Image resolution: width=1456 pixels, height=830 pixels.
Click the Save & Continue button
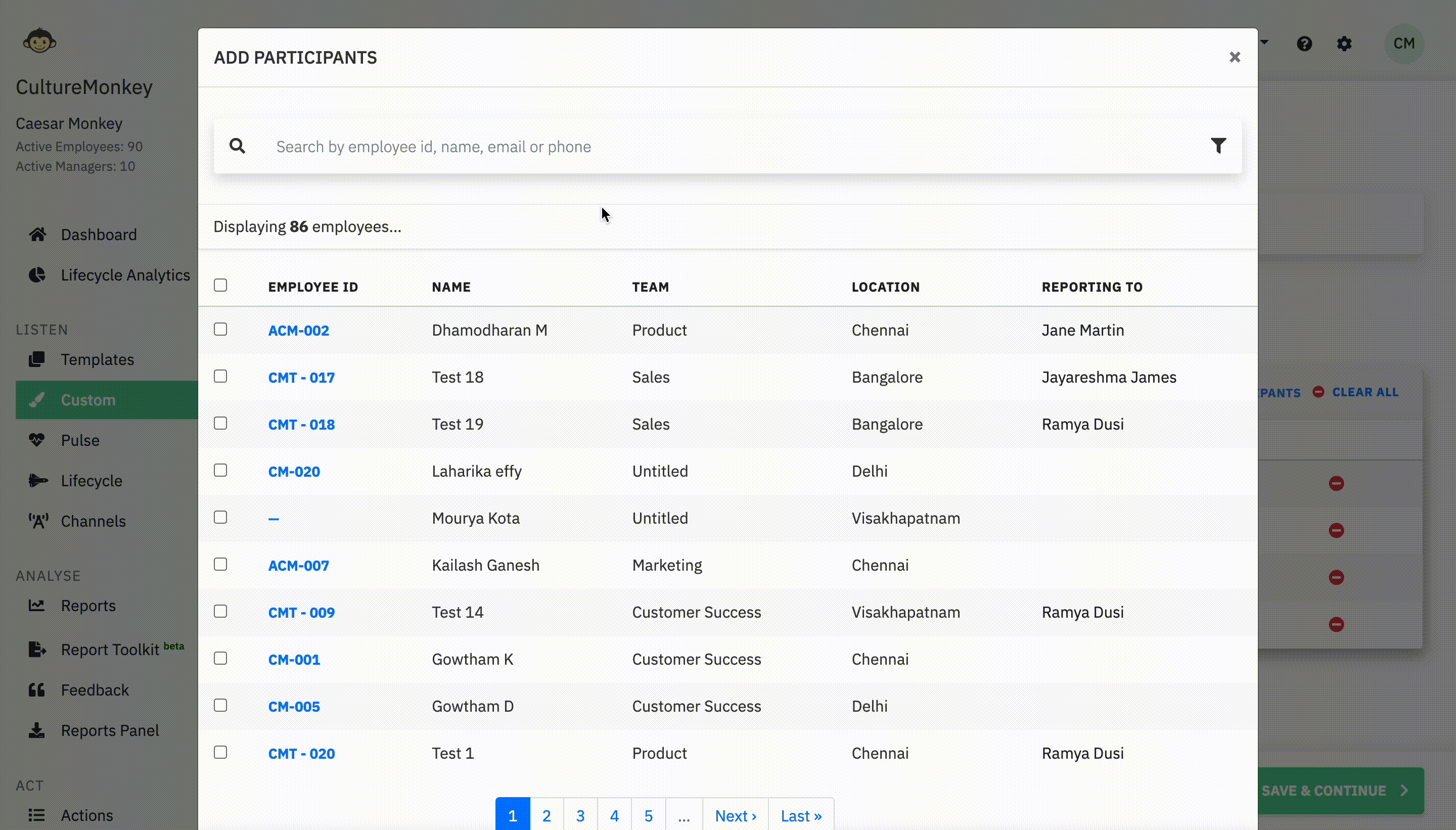1341,791
